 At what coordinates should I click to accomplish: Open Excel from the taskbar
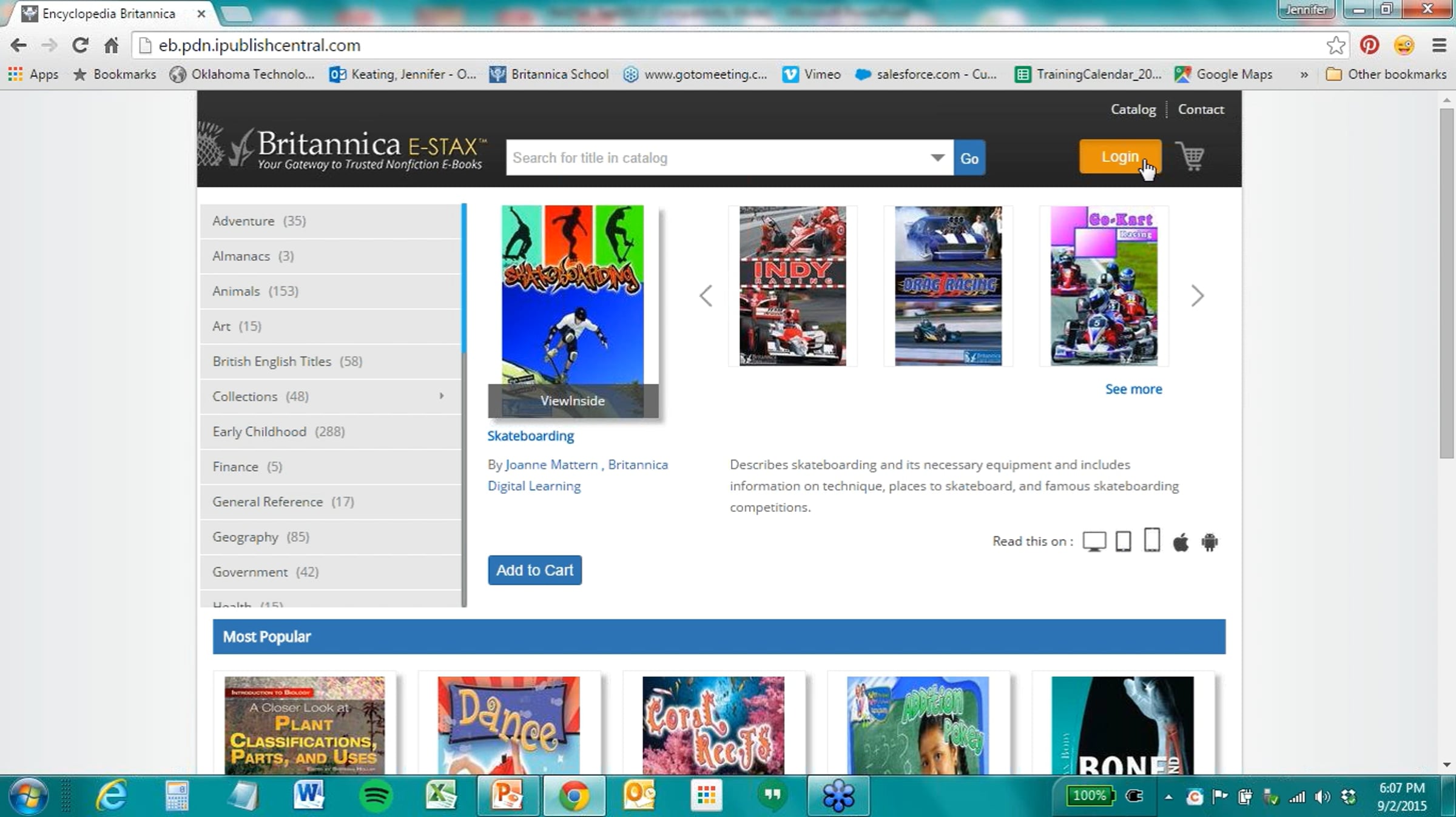pos(441,795)
